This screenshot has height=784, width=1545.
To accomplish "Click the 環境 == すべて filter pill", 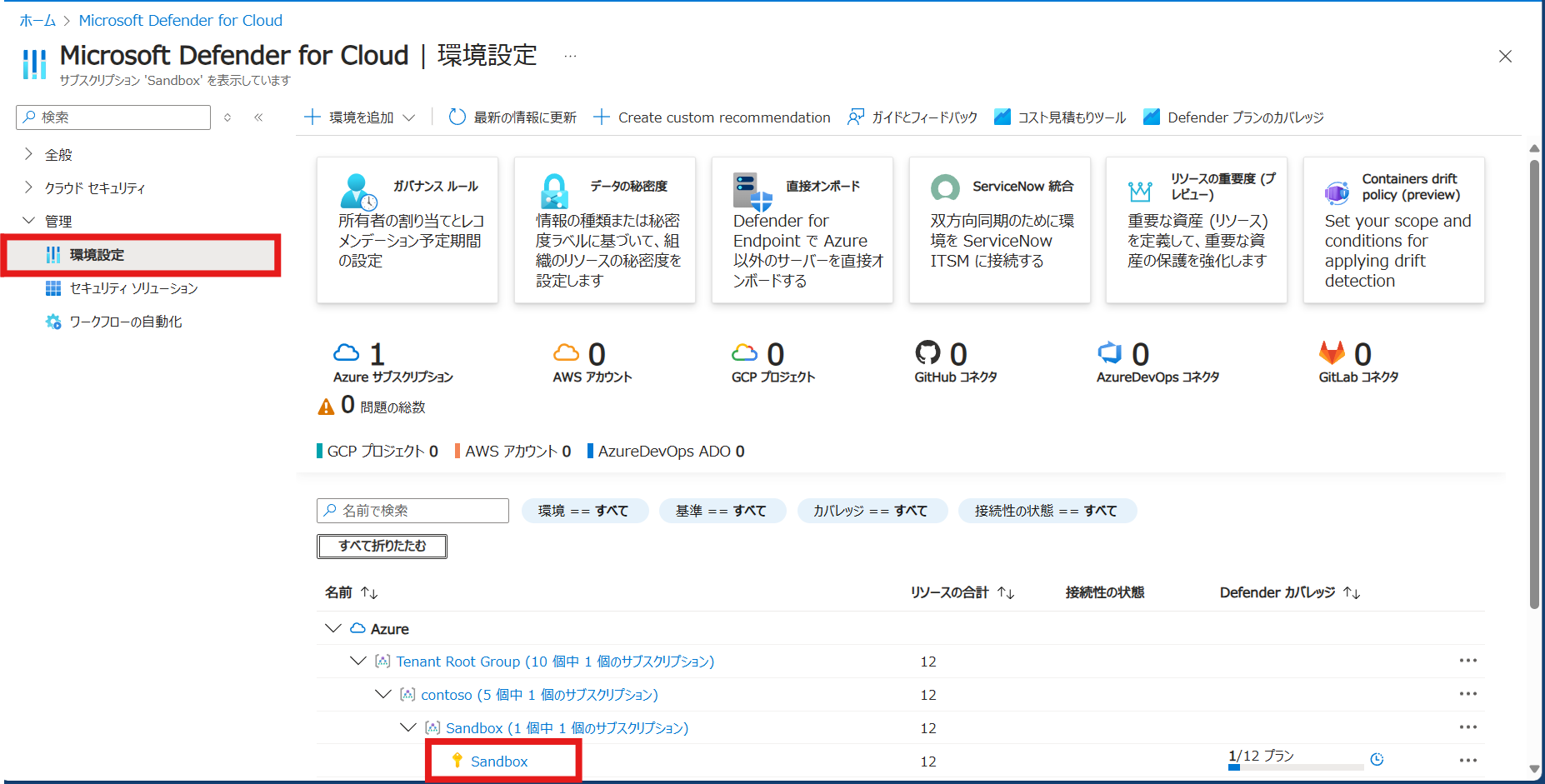I will (583, 511).
